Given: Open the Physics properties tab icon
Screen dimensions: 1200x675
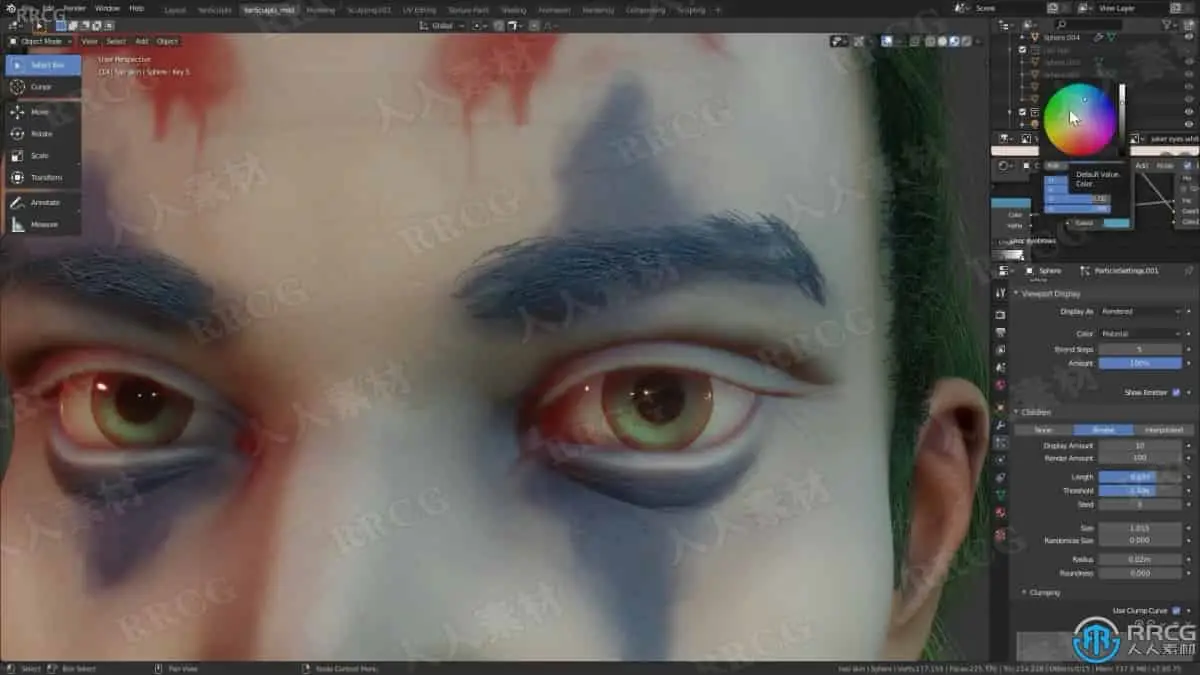Looking at the screenshot, I should pyautogui.click(x=1000, y=460).
